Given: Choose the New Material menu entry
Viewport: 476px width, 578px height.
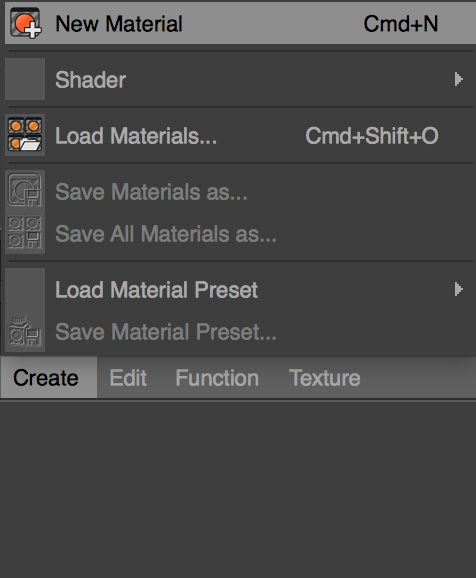Looking at the screenshot, I should (x=240, y=24).
